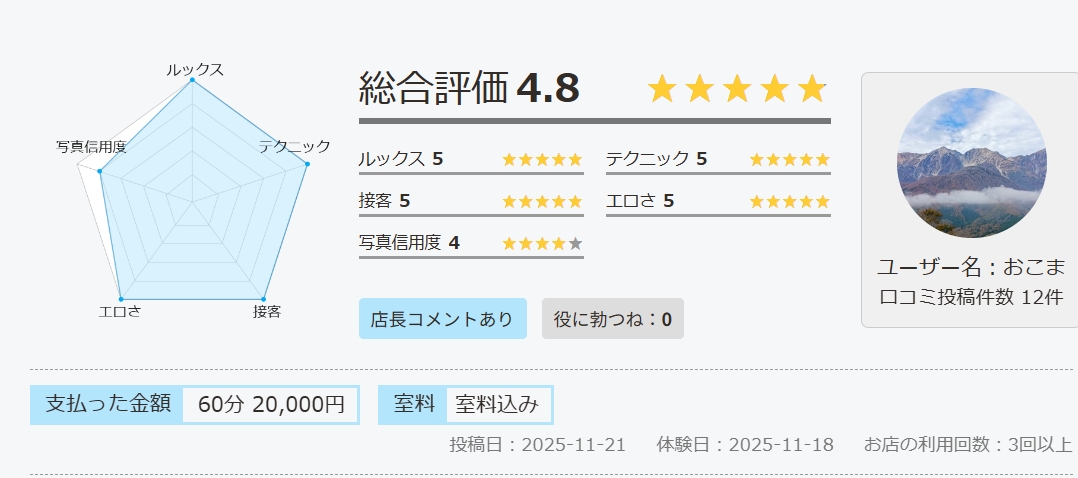The image size is (1078, 478).
Task: Click the 接客 star rating
Action: pyautogui.click(x=541, y=201)
